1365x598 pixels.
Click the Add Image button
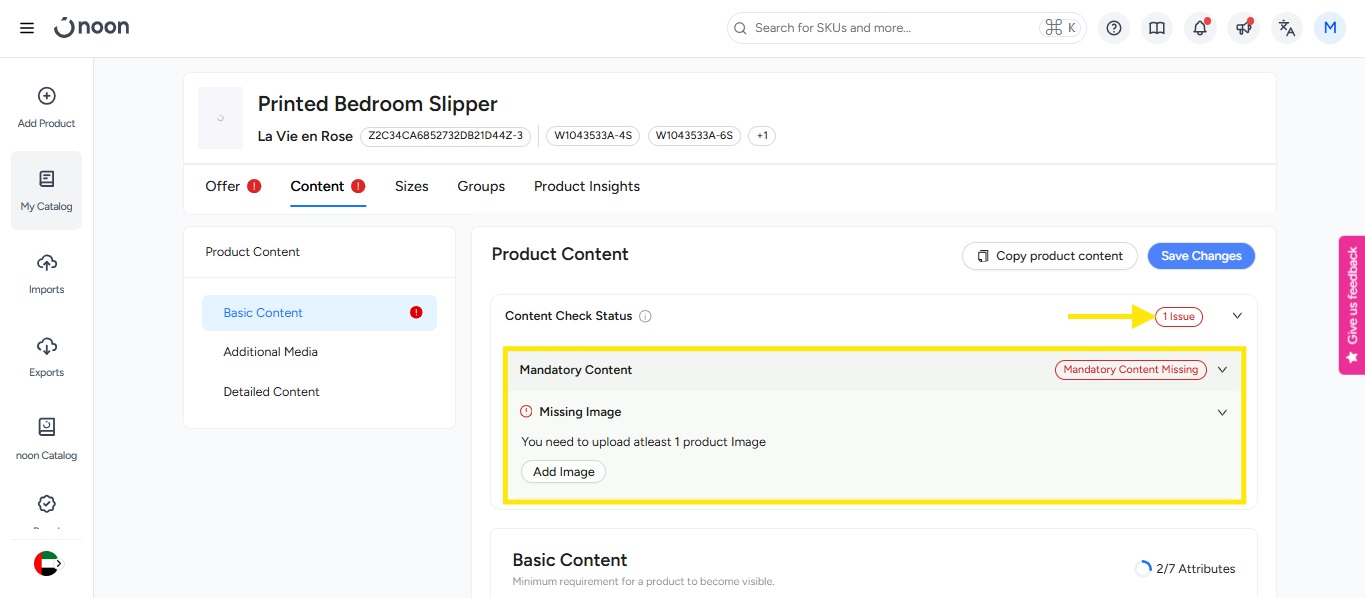(563, 472)
